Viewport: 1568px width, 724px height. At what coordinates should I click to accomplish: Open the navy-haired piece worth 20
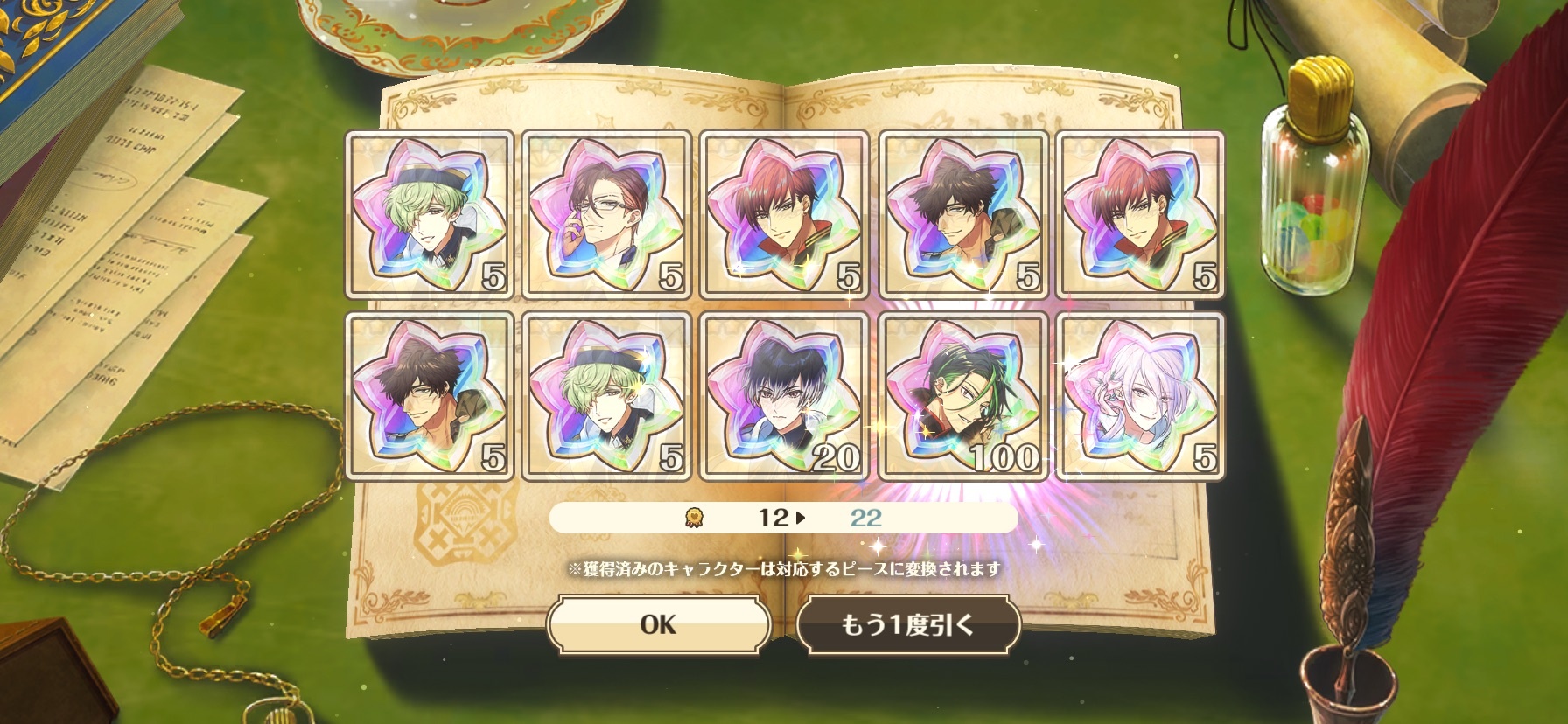(784, 396)
